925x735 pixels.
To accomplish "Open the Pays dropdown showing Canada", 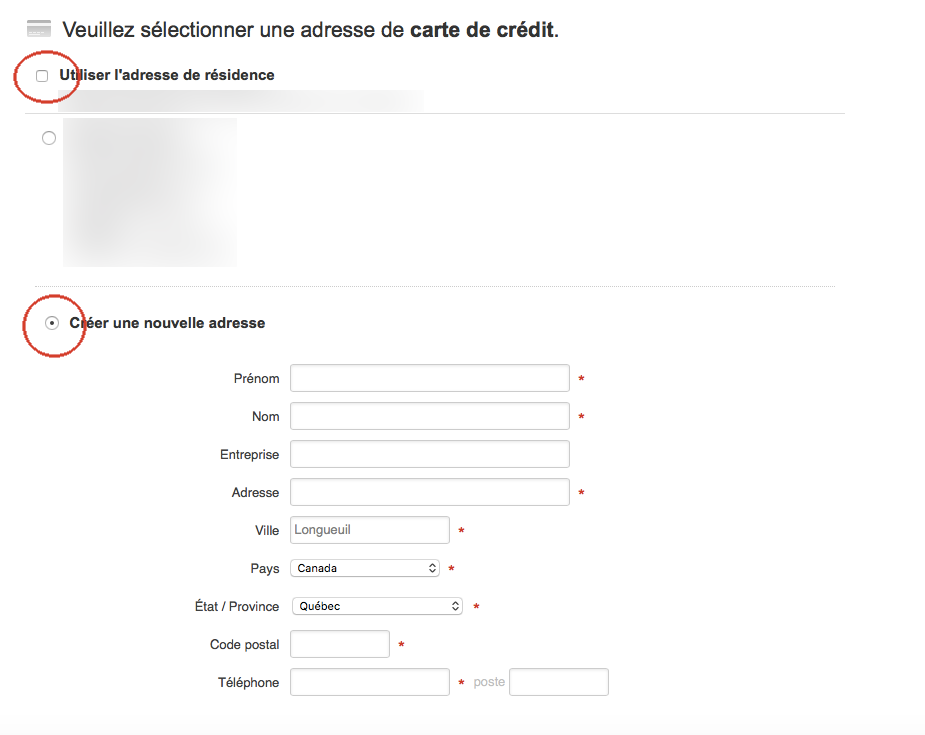I will [x=365, y=568].
